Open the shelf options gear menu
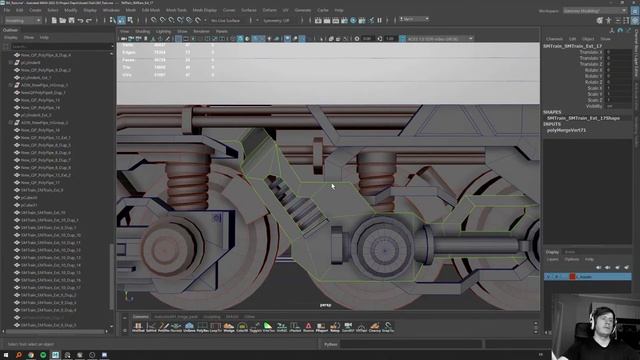The width and height of the screenshot is (640, 360). coord(125,330)
